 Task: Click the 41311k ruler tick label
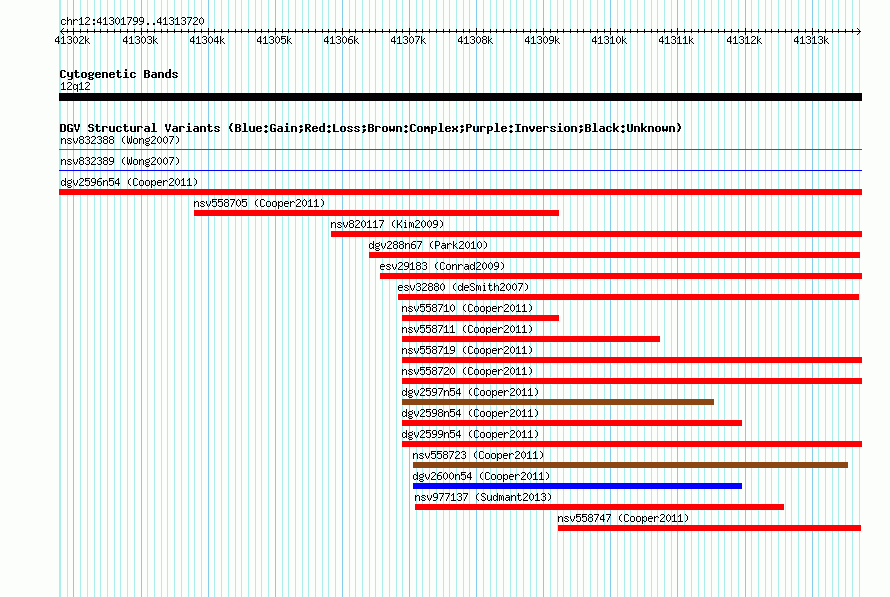[x=676, y=40]
